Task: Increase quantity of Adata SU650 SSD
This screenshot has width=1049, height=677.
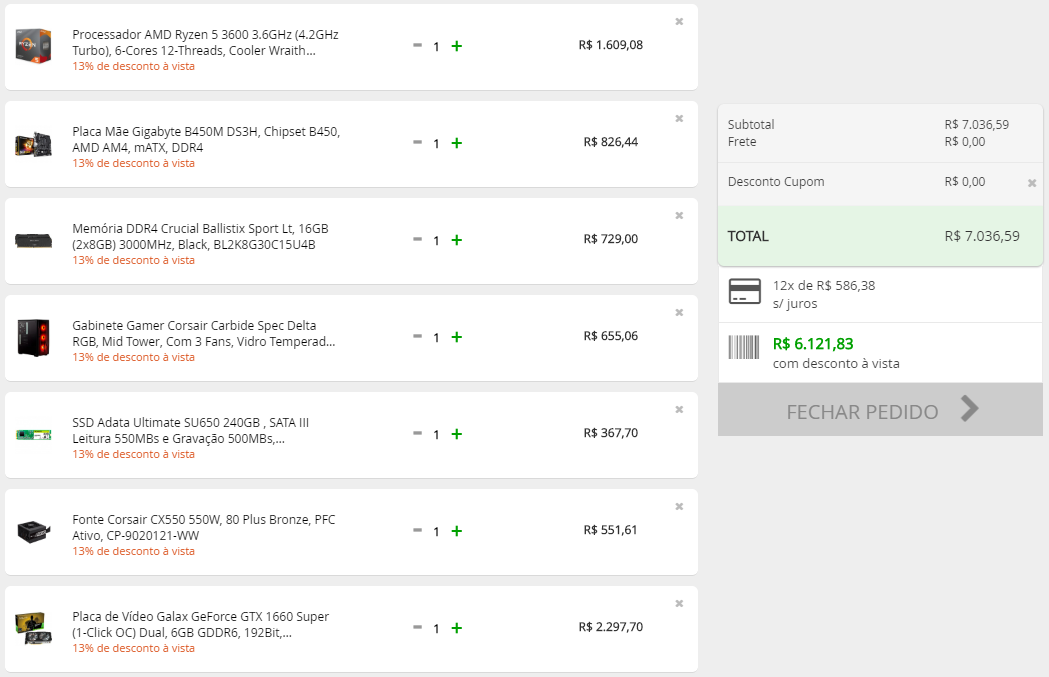Action: click(x=456, y=434)
